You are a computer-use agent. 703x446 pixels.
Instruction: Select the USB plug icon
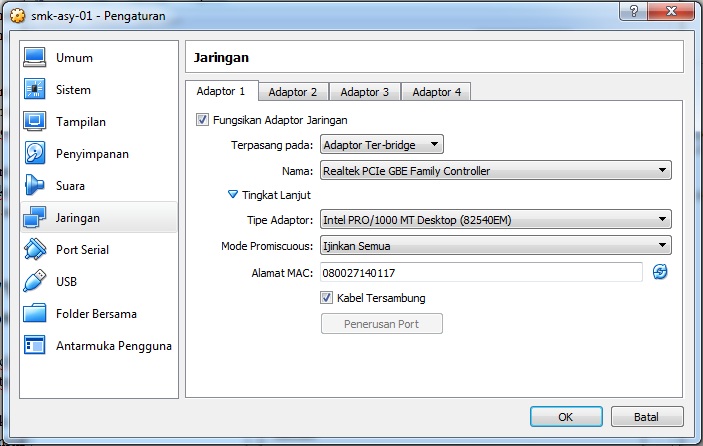pyautogui.click(x=35, y=281)
